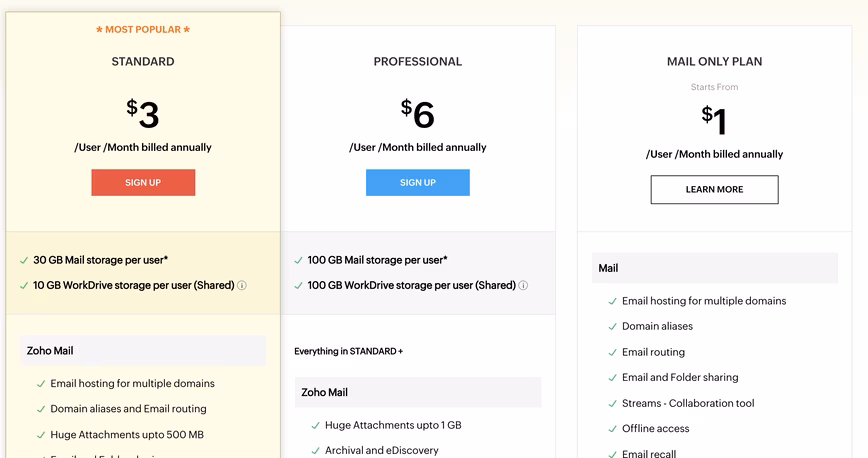868x458 pixels.
Task: Click the $6 price in Professional plan
Action: pos(417,114)
